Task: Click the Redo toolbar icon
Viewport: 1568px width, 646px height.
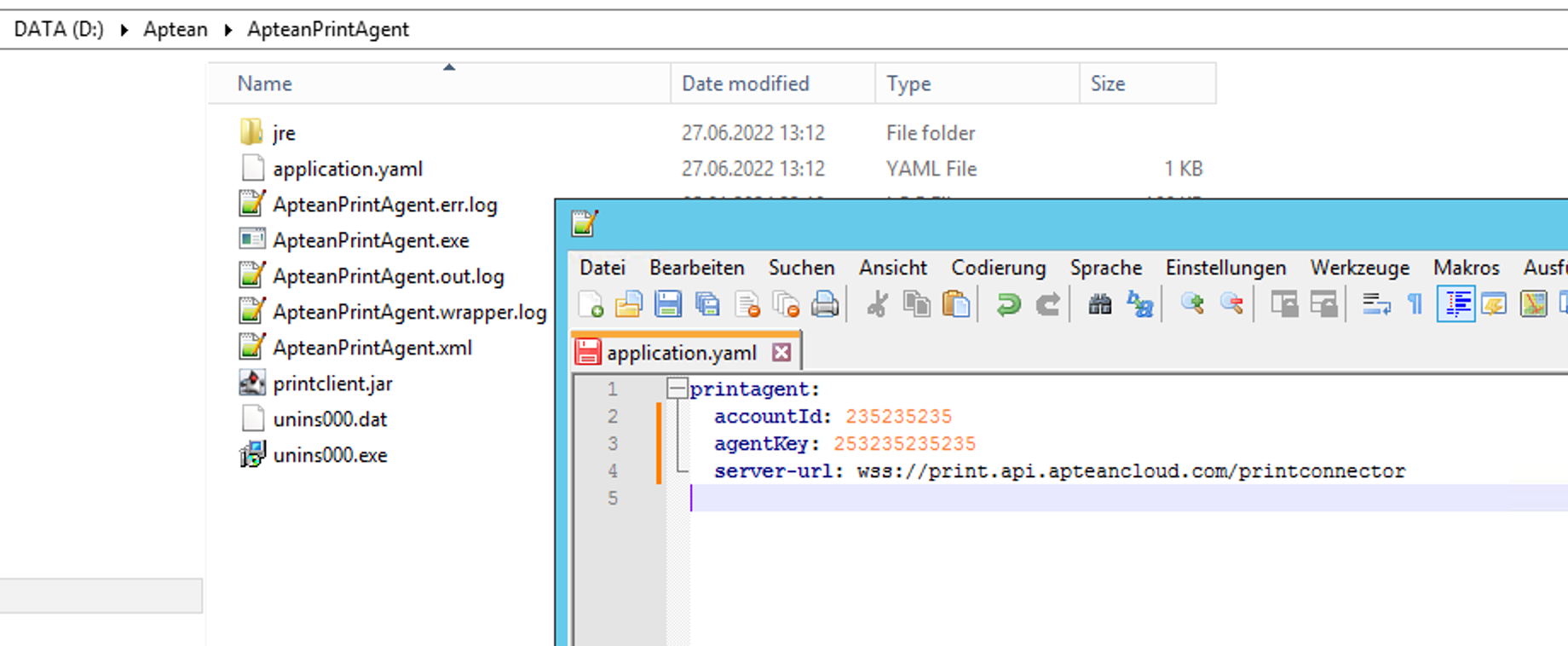Action: coord(1047,304)
